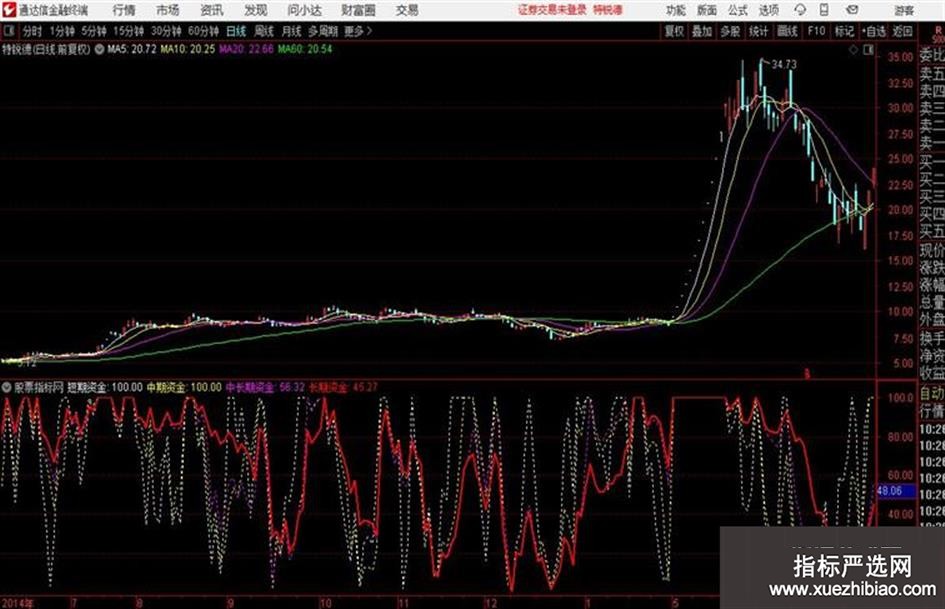This screenshot has width=945, height=609.
Task: Click the 35.00 price axis label
Action: click(900, 57)
